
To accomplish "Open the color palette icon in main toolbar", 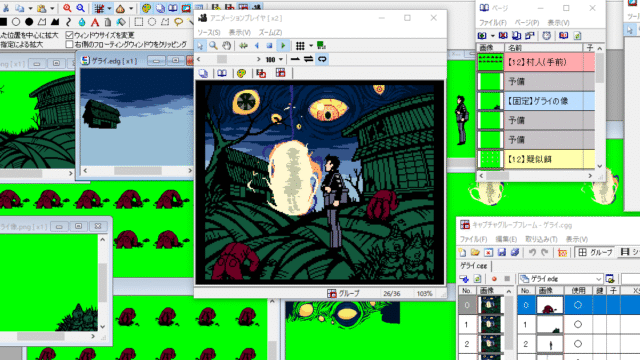I will tap(146, 8).
